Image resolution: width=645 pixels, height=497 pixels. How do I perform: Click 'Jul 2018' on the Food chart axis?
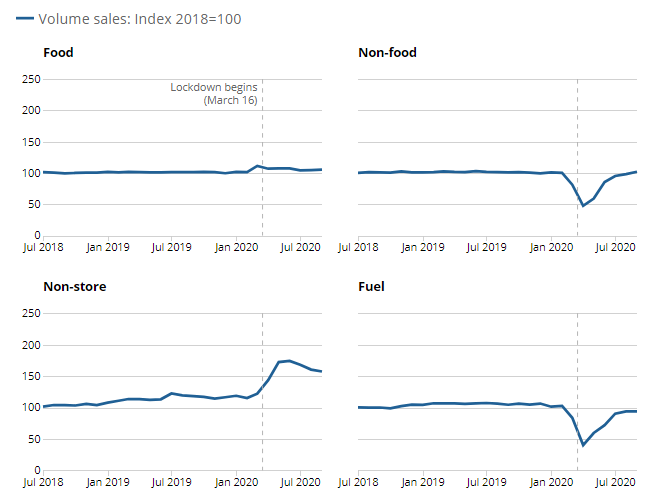[43, 246]
